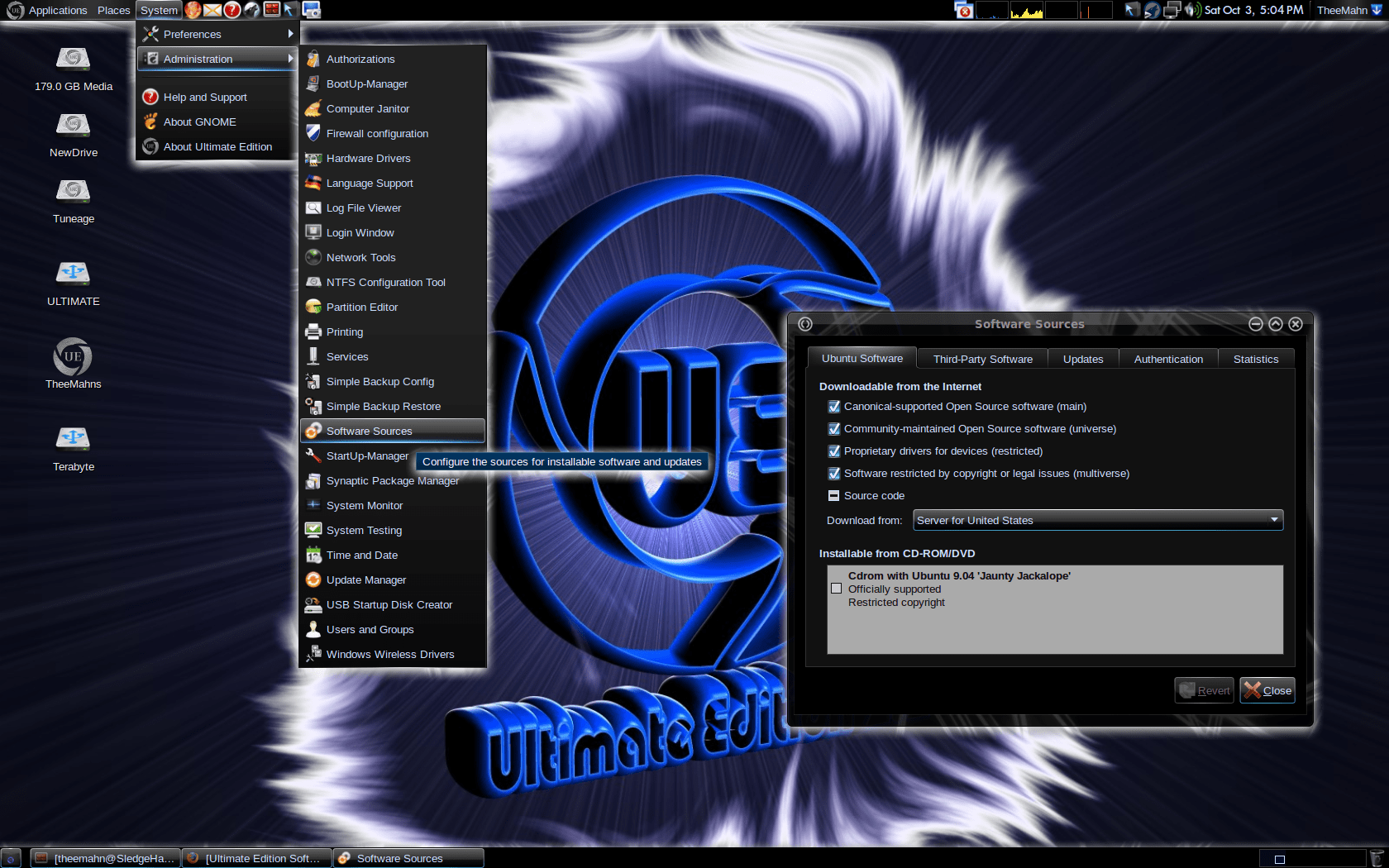
Task: Expand the Administration submenu
Action: coord(218,59)
